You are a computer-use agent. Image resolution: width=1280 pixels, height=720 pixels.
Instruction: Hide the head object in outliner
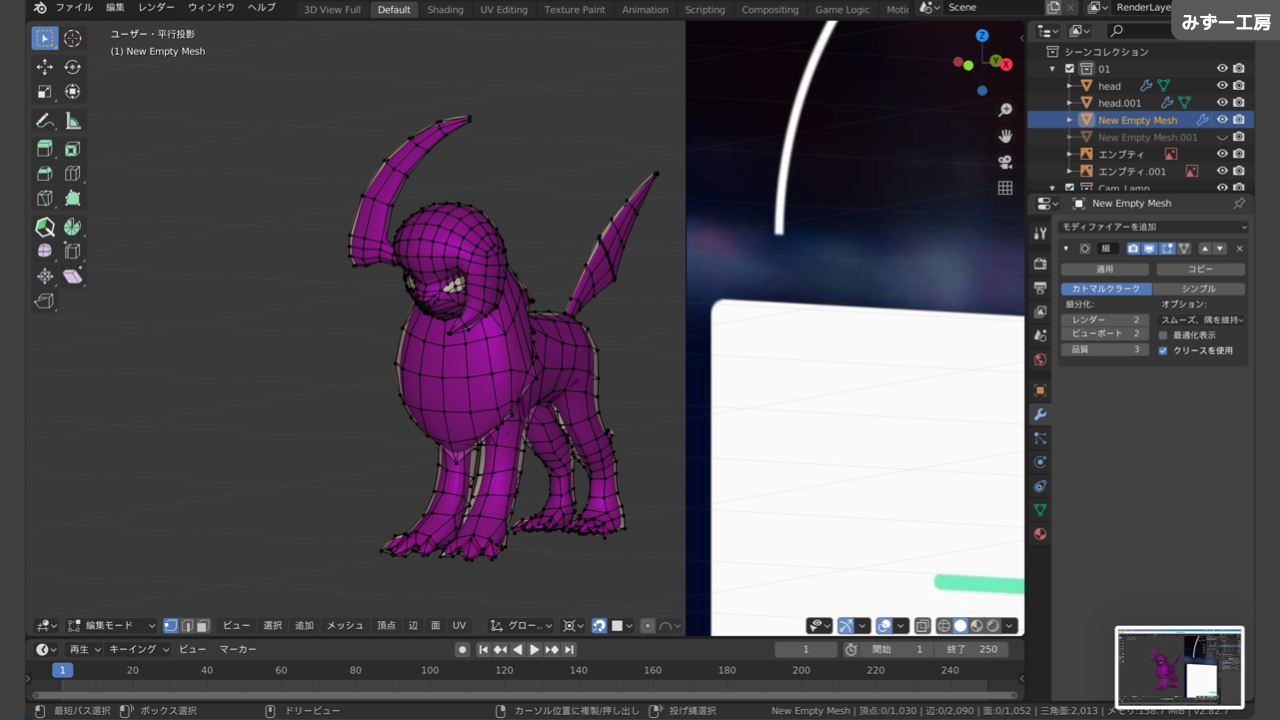pos(1222,86)
